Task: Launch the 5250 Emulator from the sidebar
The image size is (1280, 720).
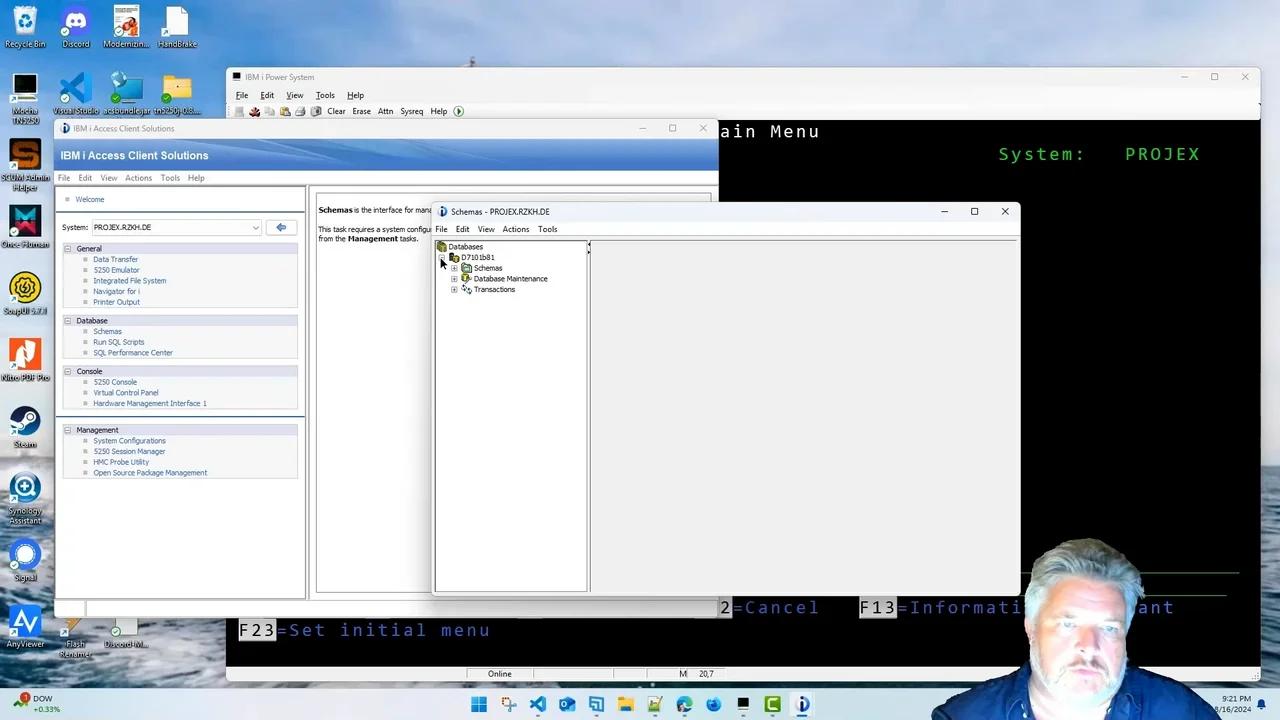Action: point(116,270)
